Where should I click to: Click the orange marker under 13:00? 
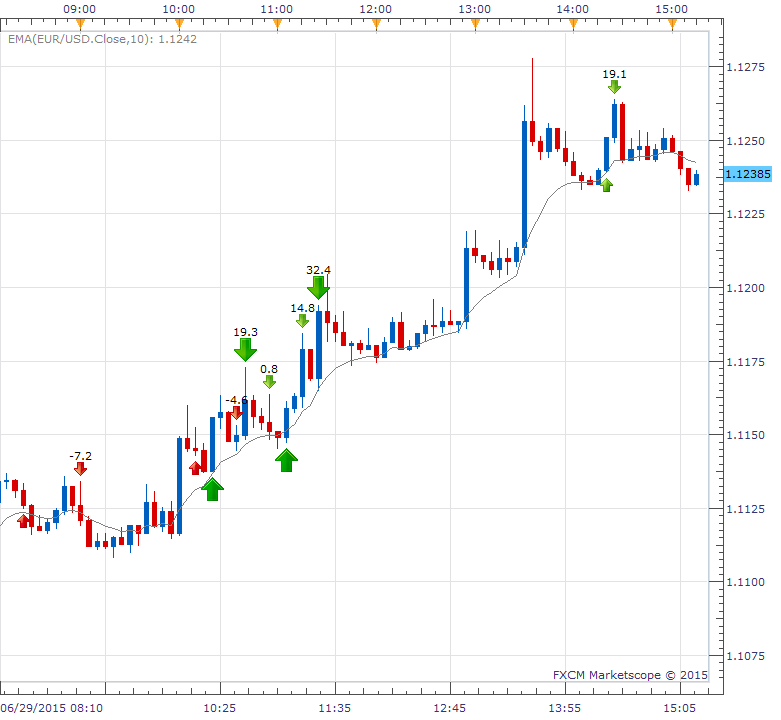(x=475, y=24)
